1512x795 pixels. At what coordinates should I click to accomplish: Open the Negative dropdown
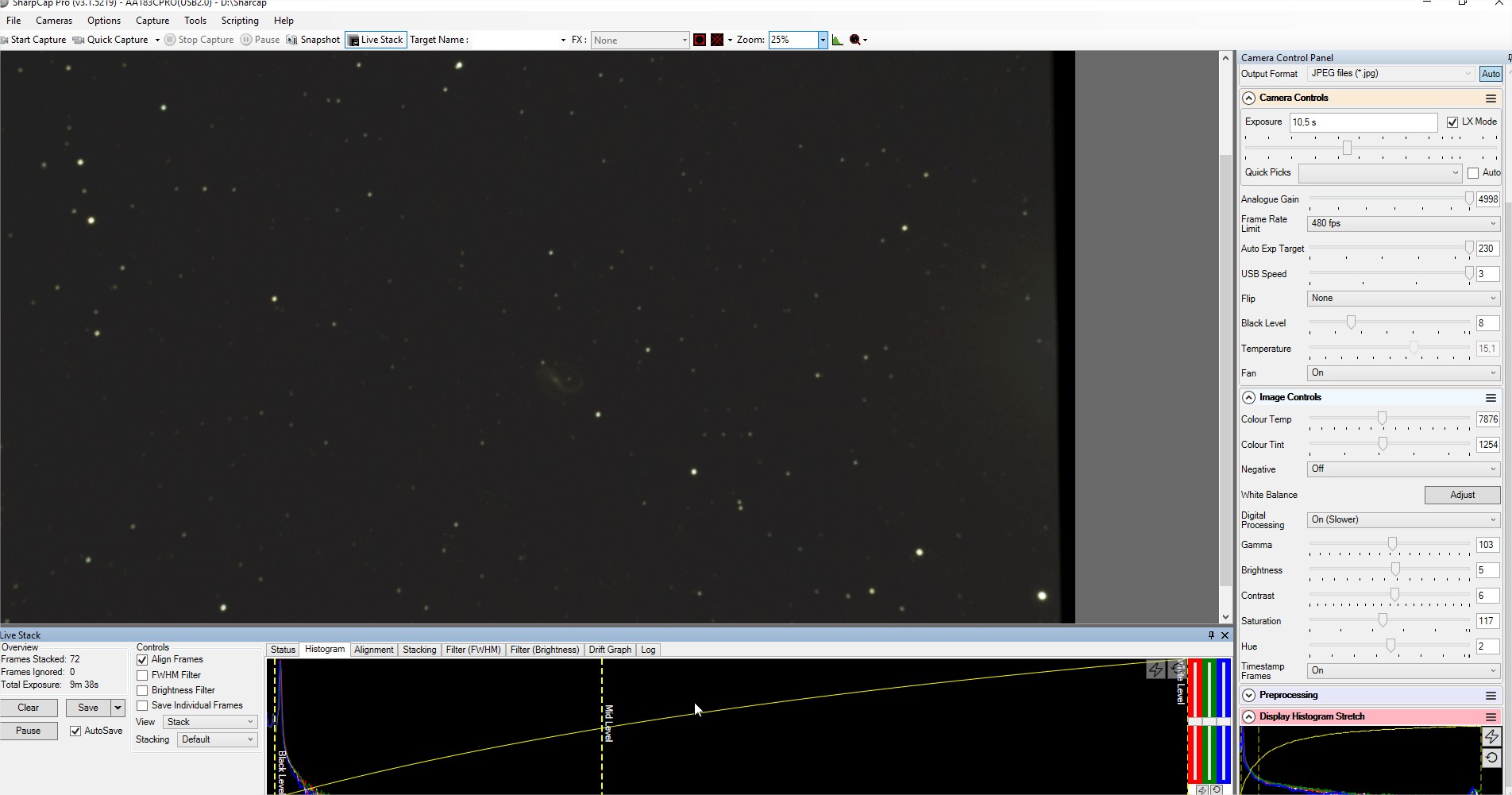coord(1403,469)
